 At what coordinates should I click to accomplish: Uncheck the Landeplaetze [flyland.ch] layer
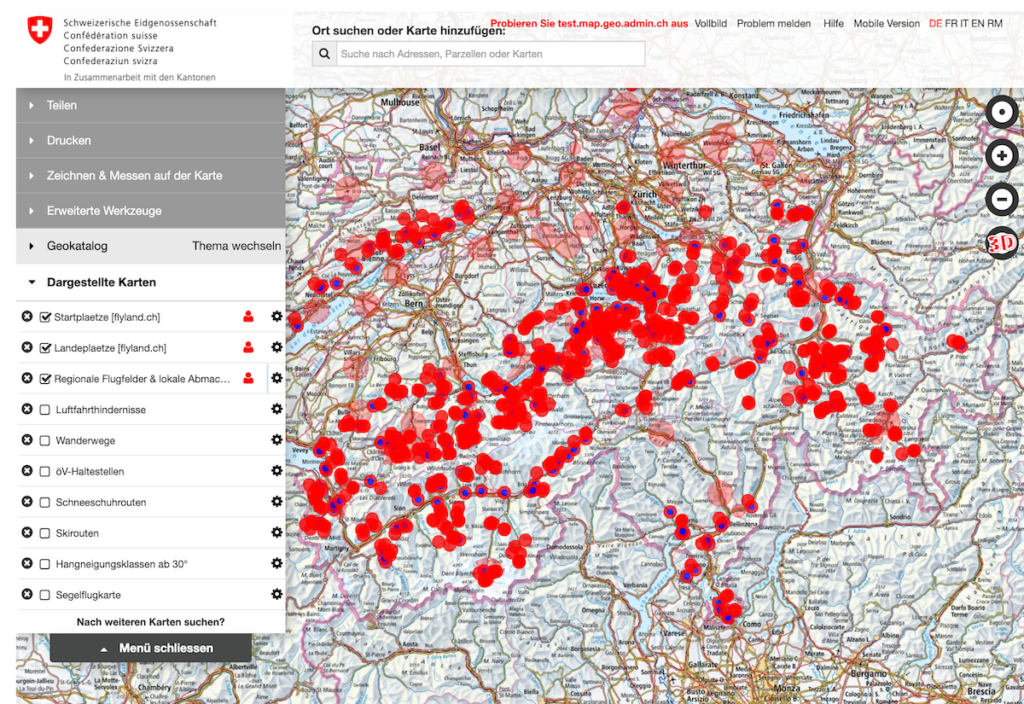pos(45,347)
